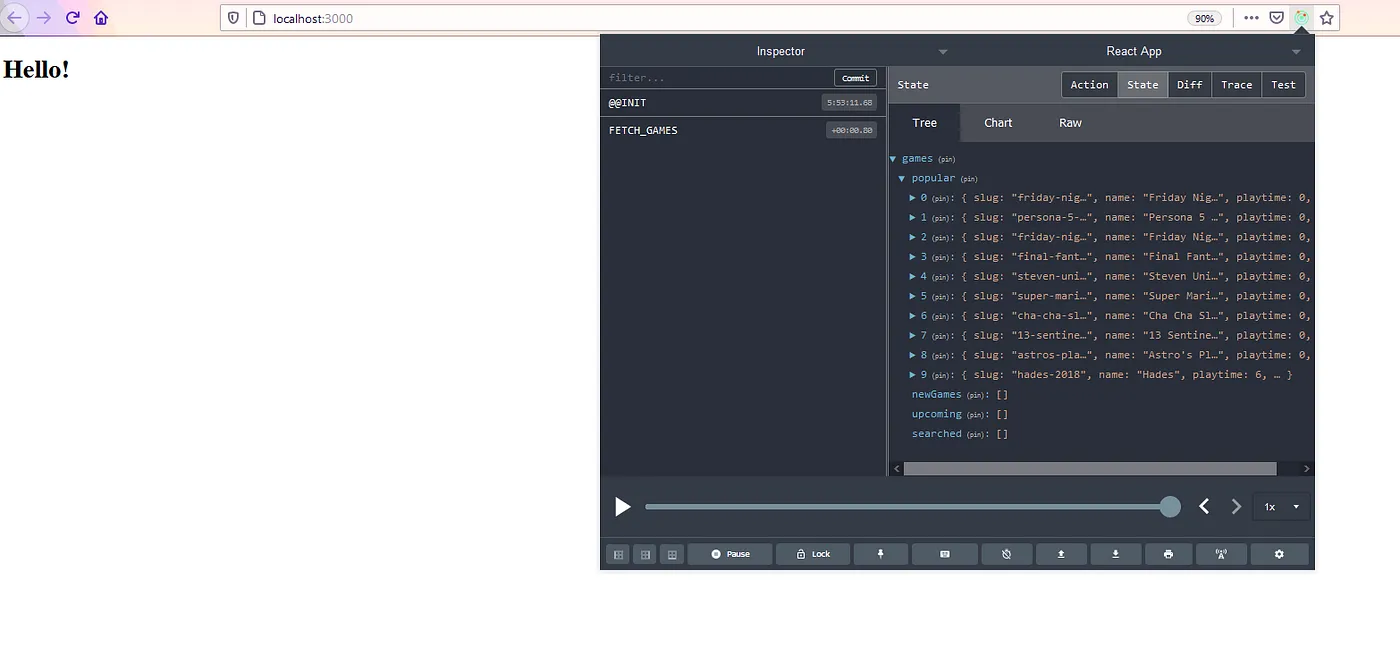Focus the filter input field
The height and width of the screenshot is (646, 1400).
point(718,78)
